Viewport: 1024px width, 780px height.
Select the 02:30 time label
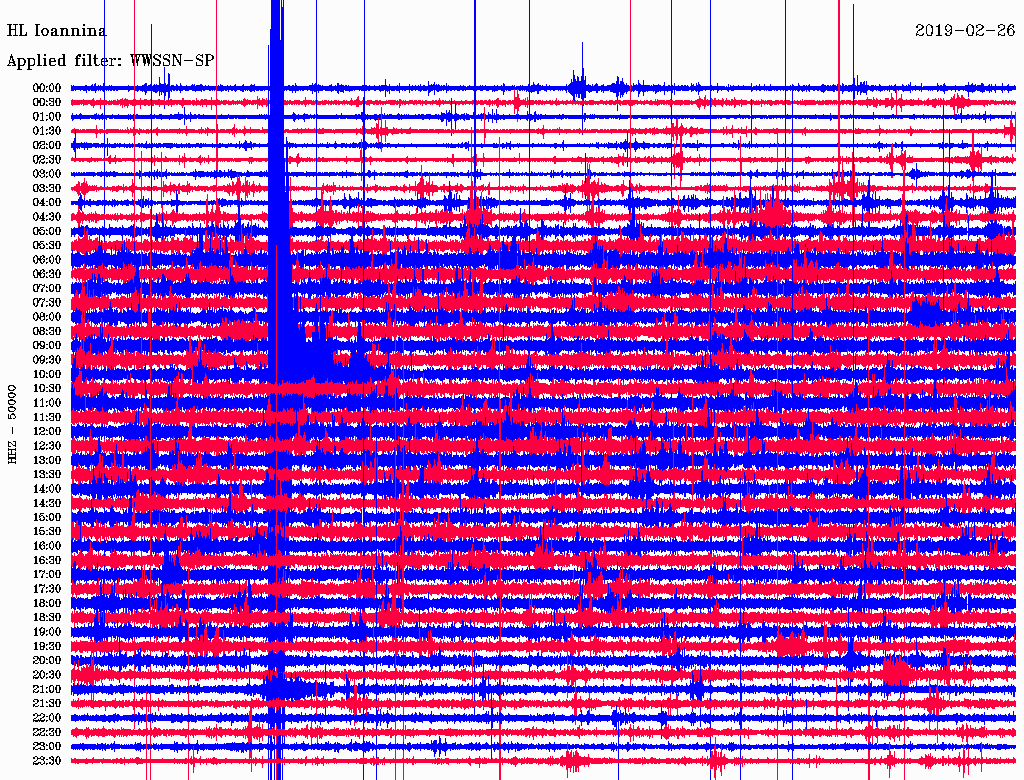click(x=47, y=159)
